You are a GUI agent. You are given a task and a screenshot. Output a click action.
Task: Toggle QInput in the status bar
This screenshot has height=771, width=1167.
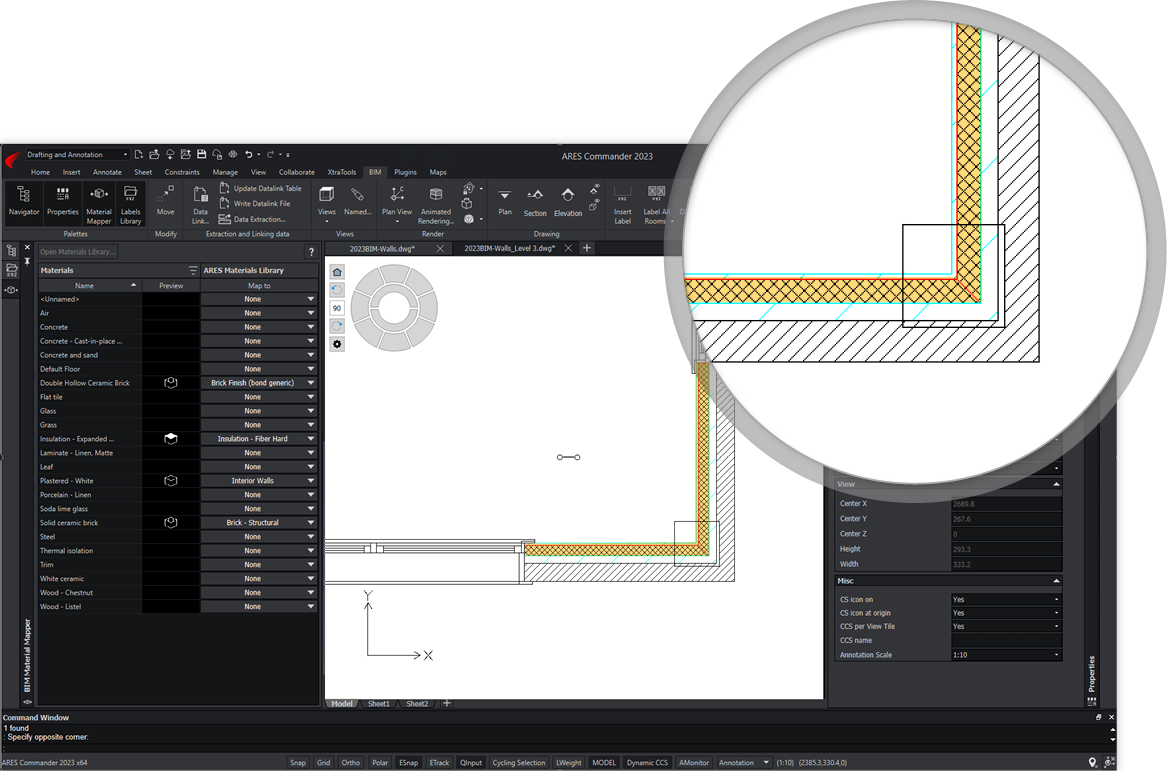tap(470, 762)
